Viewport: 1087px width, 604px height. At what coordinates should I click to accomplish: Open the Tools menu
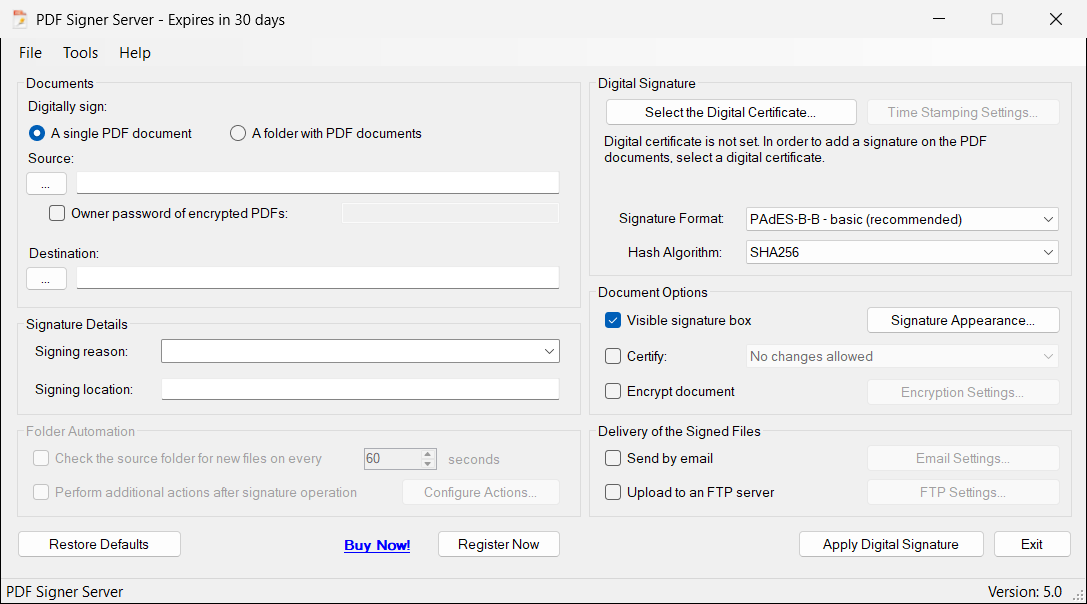click(x=80, y=53)
